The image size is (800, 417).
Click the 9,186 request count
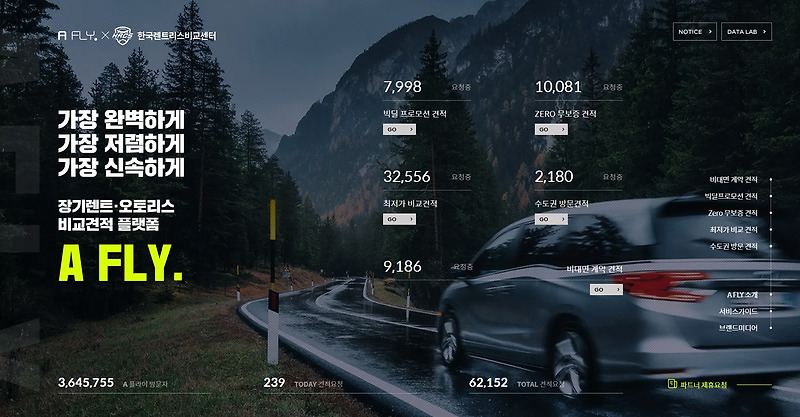[403, 266]
